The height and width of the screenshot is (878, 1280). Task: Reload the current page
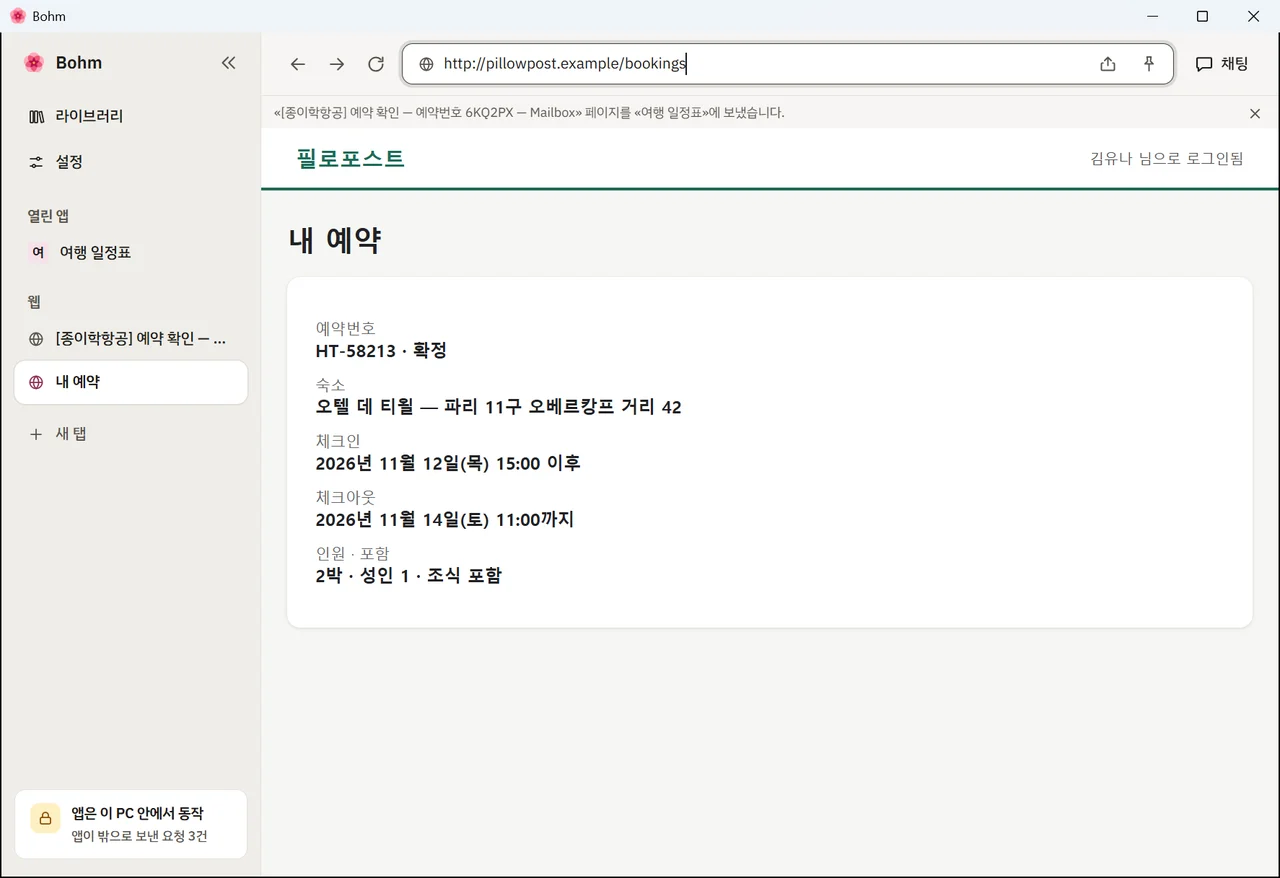pos(376,64)
